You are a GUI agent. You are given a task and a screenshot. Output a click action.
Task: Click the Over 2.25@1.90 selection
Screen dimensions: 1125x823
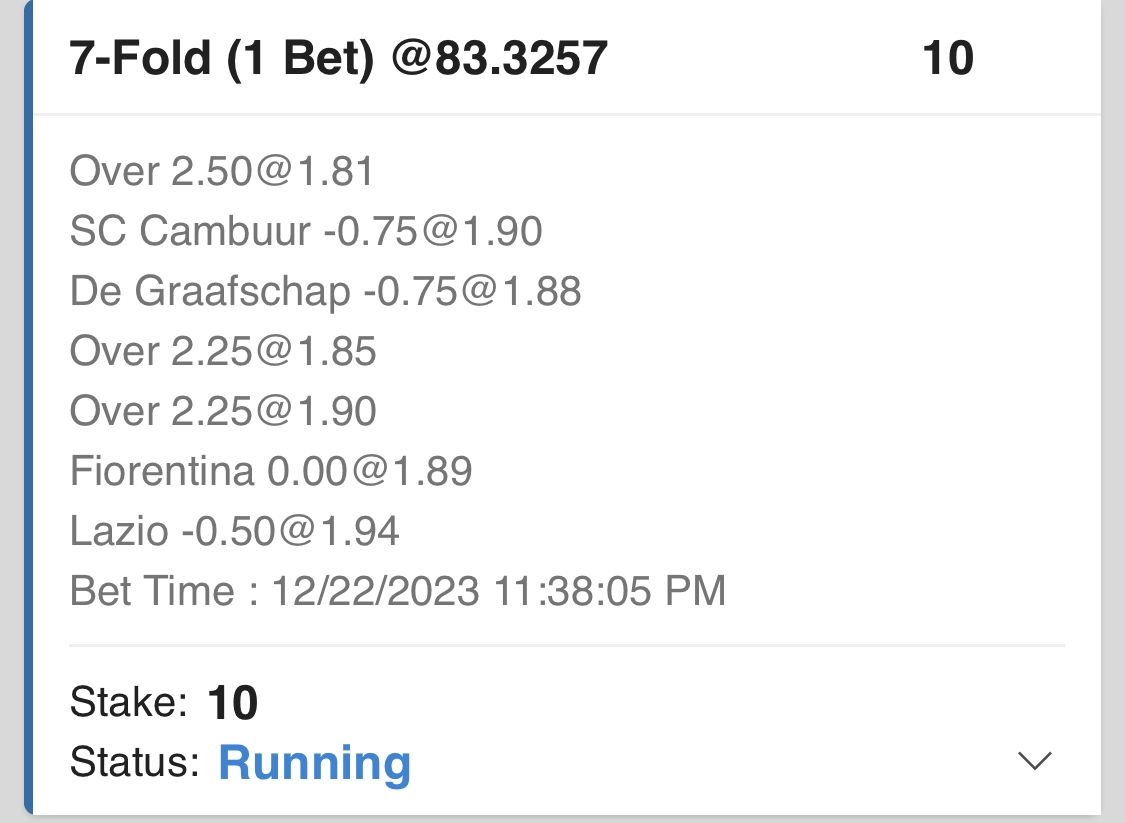click(x=223, y=412)
